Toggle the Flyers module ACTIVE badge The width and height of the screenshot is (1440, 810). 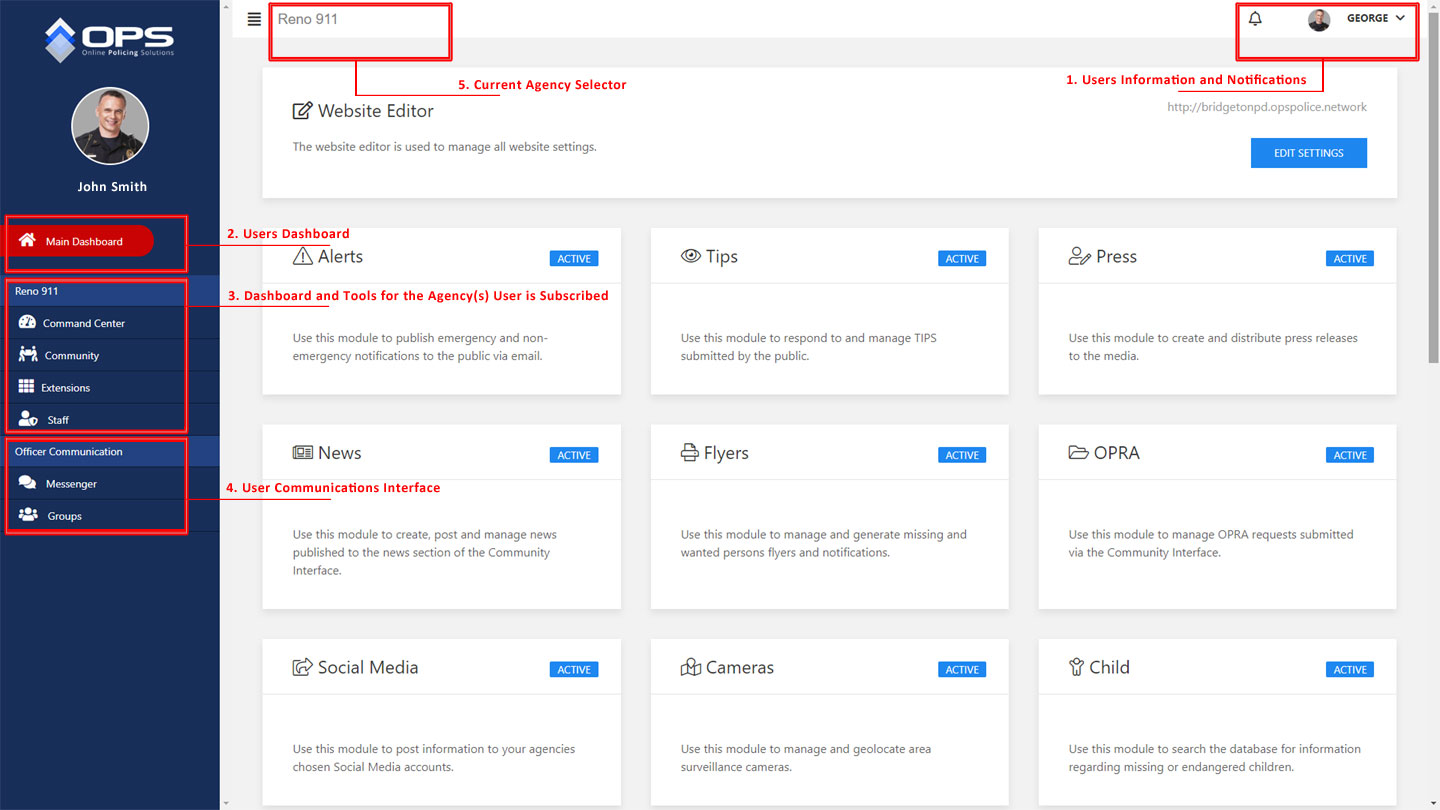[x=961, y=455]
